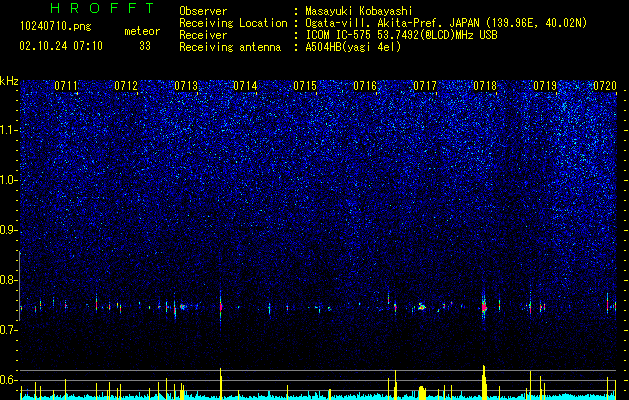Click the 1.0 kHz axis label
The image size is (629, 400).
point(9,180)
